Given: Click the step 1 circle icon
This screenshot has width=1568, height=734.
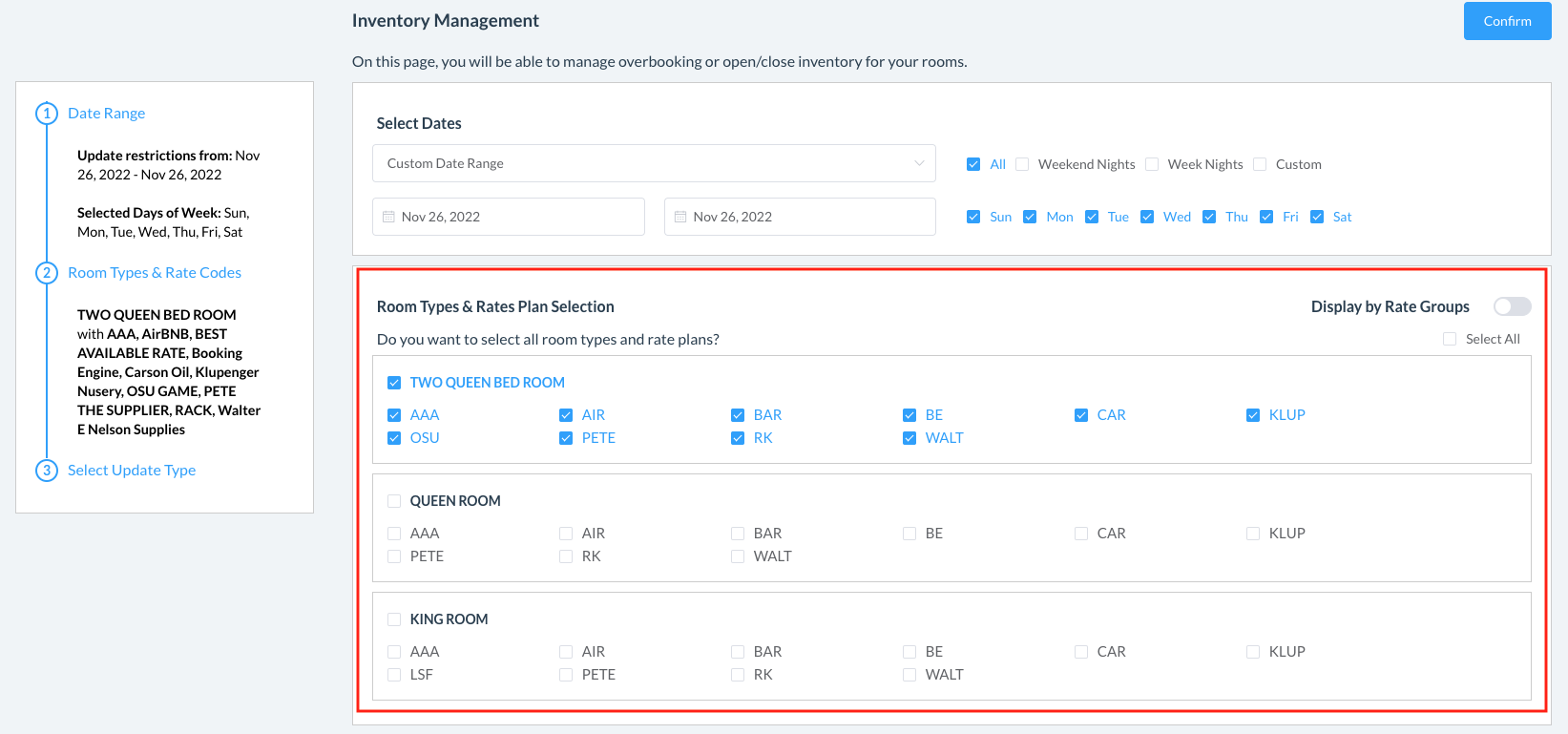Looking at the screenshot, I should pyautogui.click(x=47, y=114).
